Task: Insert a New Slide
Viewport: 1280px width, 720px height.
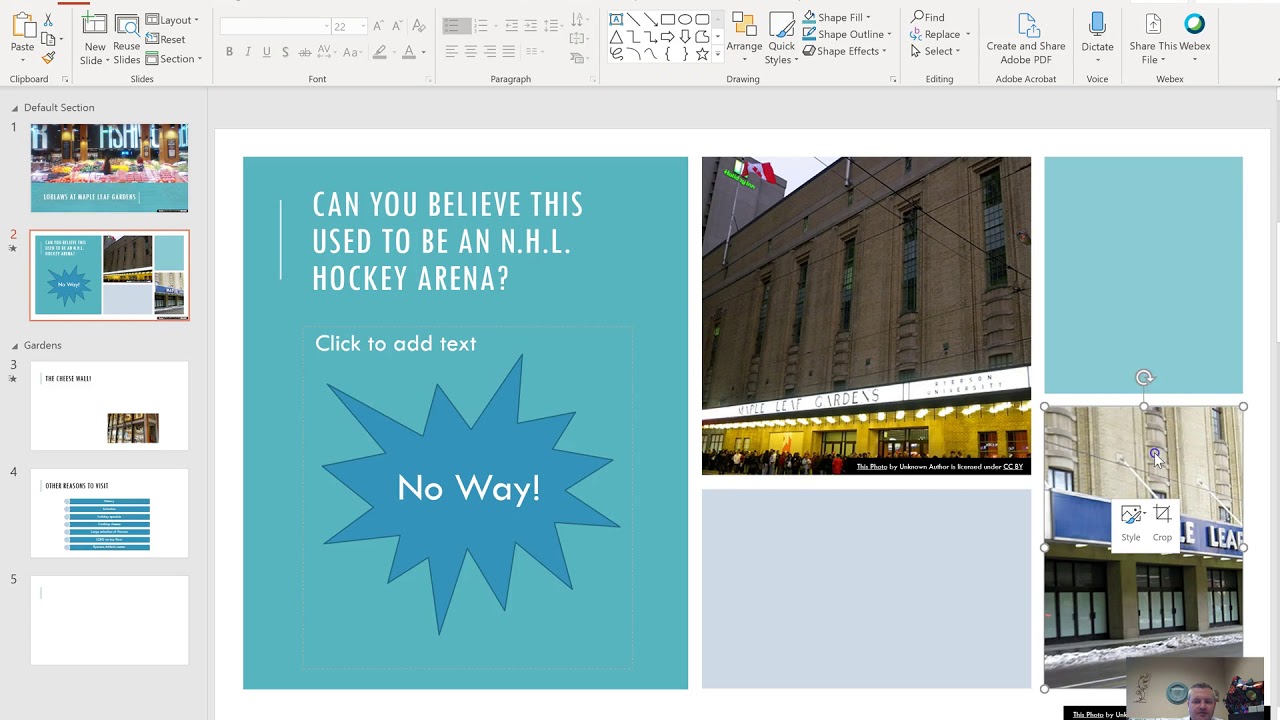Action: [x=95, y=40]
